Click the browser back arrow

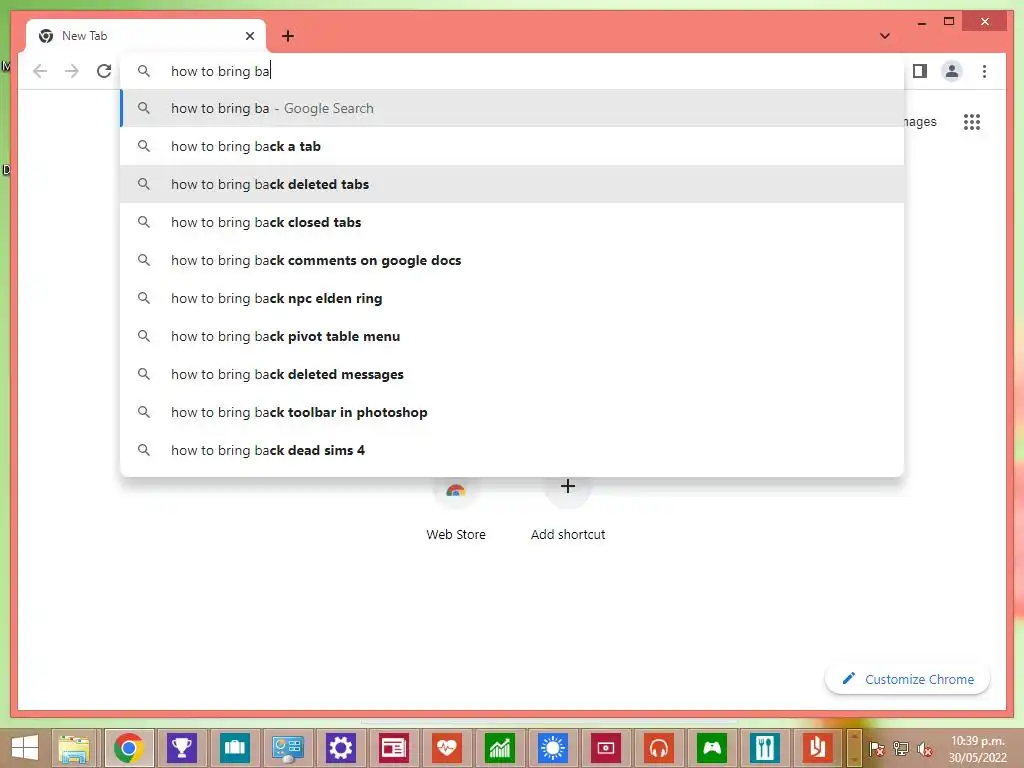point(40,71)
